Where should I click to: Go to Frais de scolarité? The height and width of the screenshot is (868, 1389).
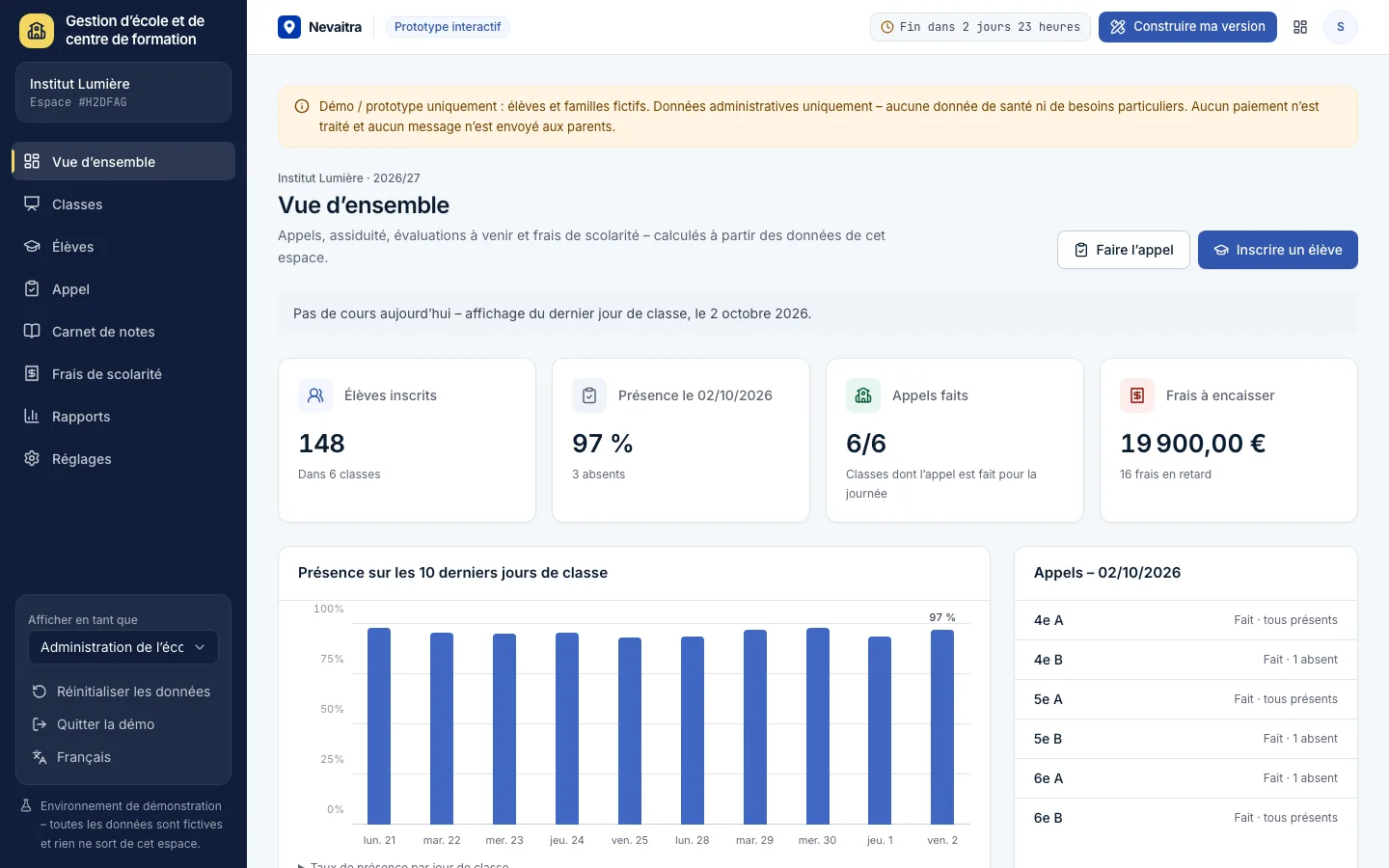[123, 373]
